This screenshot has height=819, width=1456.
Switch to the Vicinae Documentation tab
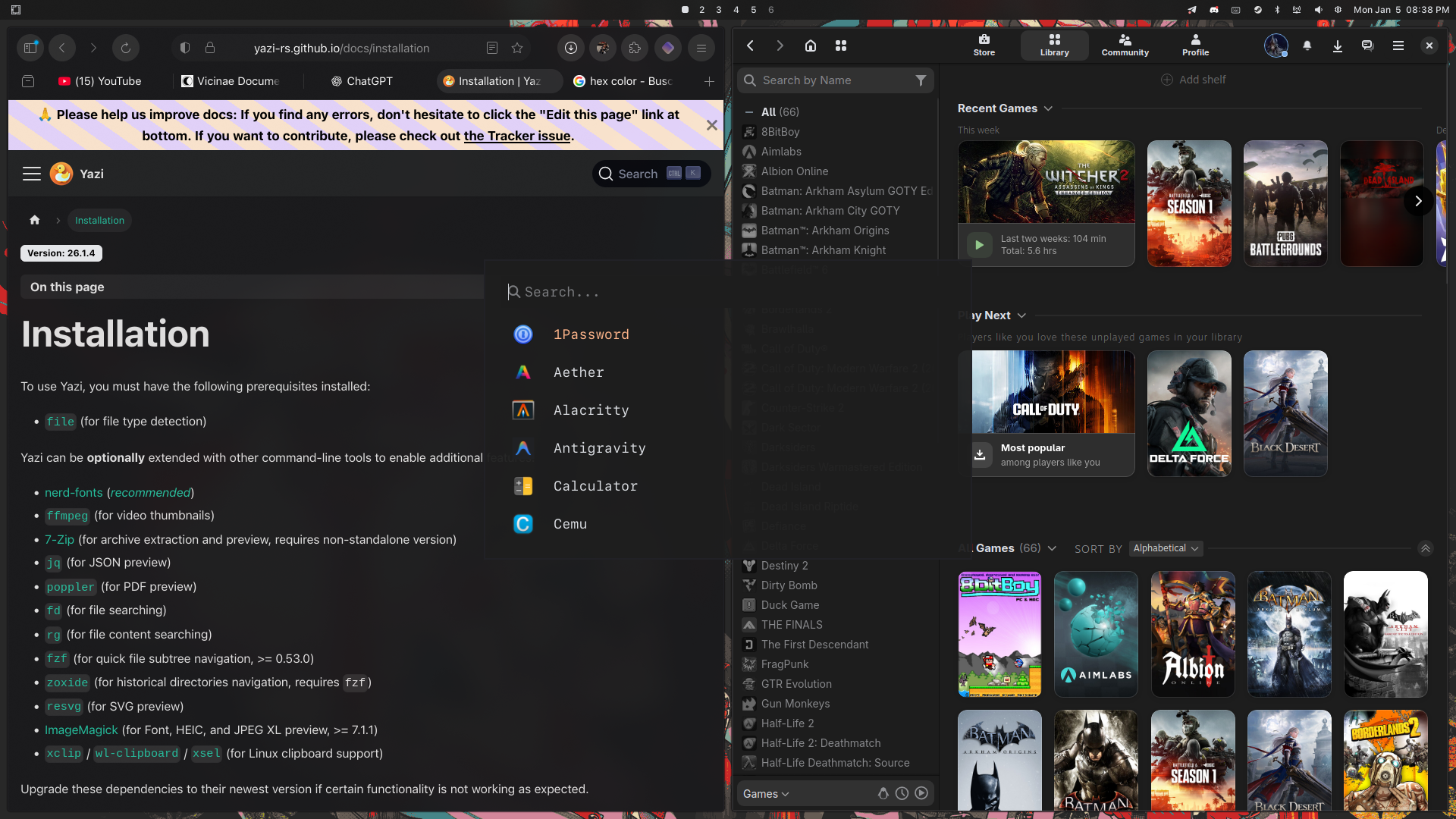[231, 81]
